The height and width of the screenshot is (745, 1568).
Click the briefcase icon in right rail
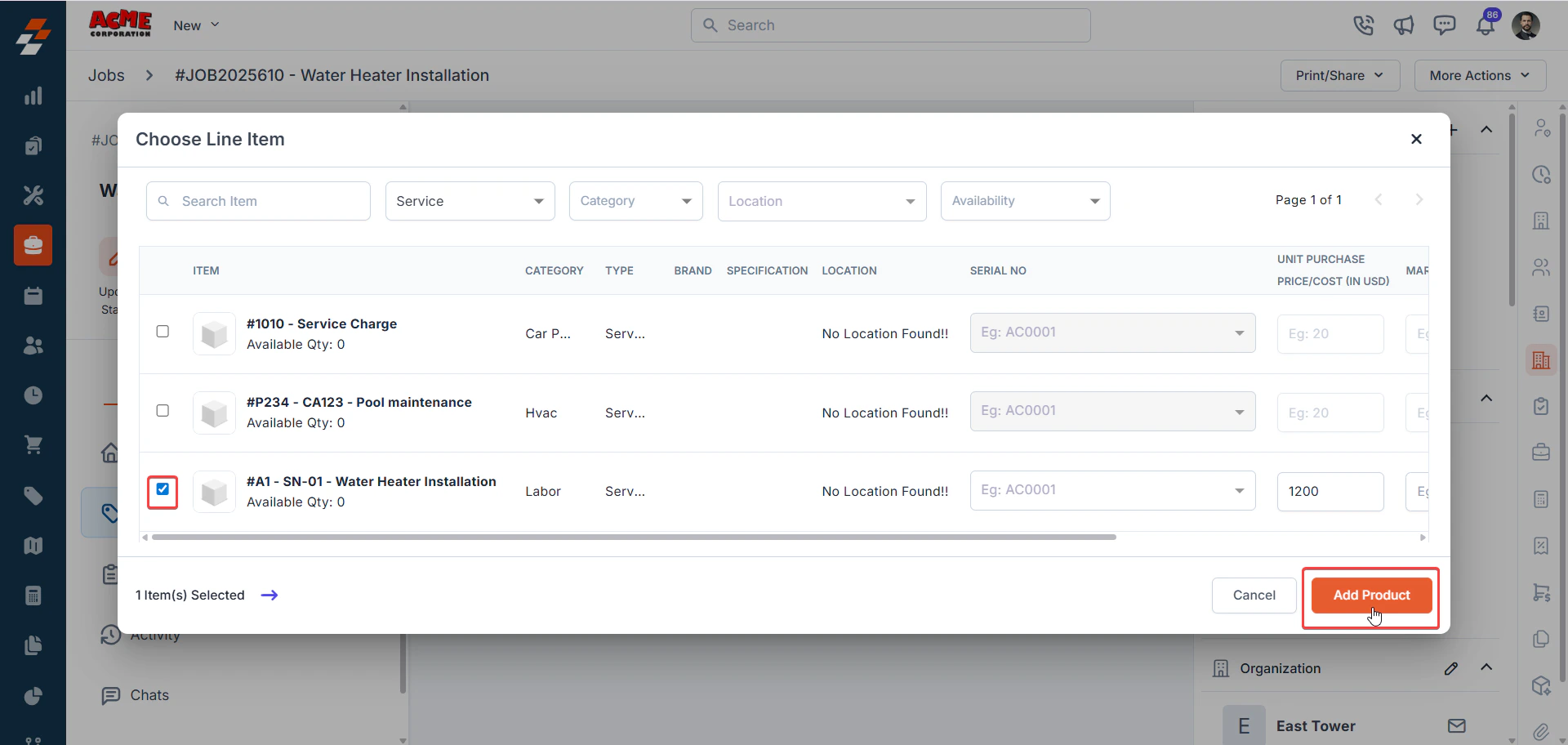point(1541,452)
